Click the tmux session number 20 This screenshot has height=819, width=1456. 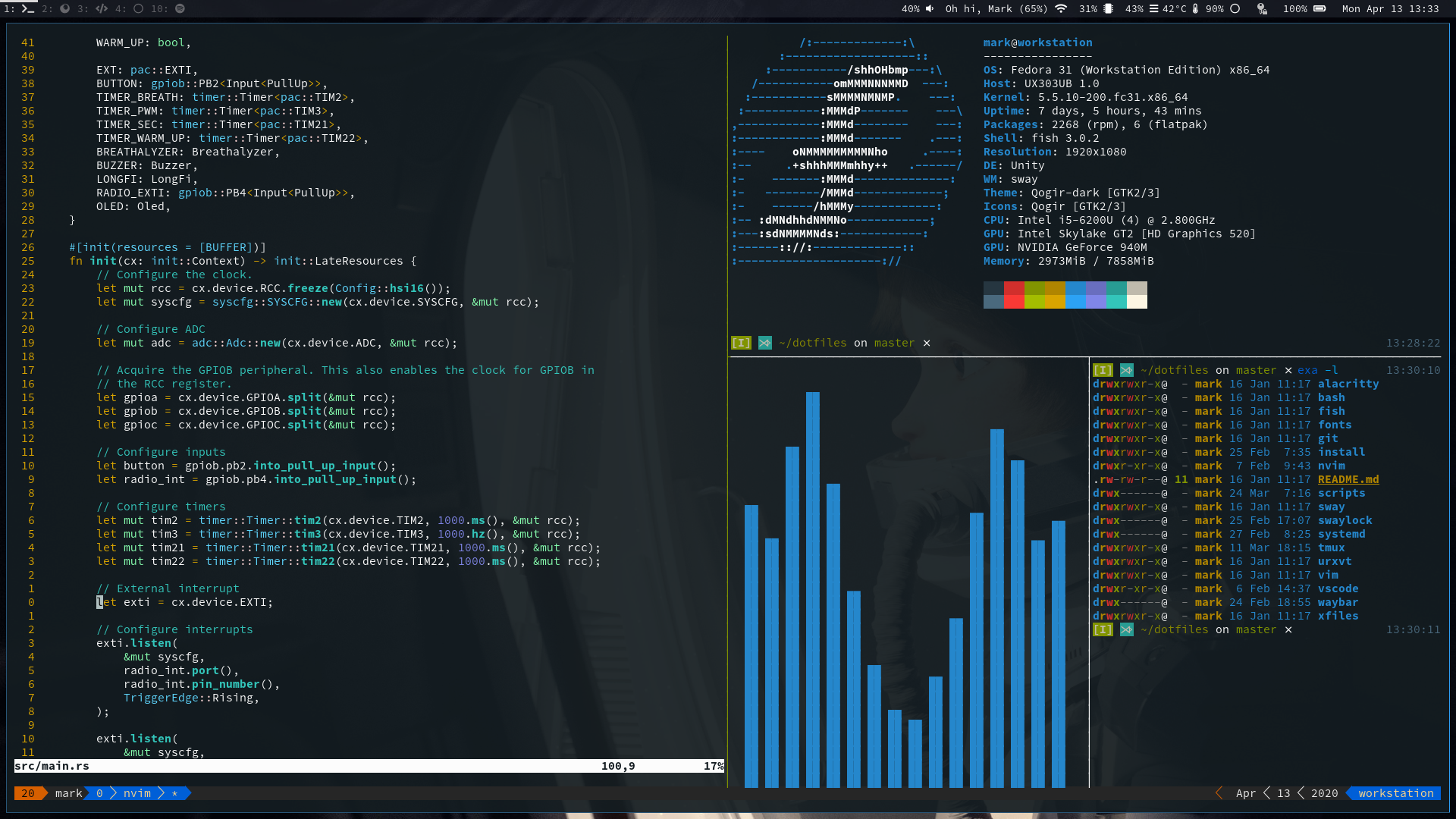click(x=27, y=793)
